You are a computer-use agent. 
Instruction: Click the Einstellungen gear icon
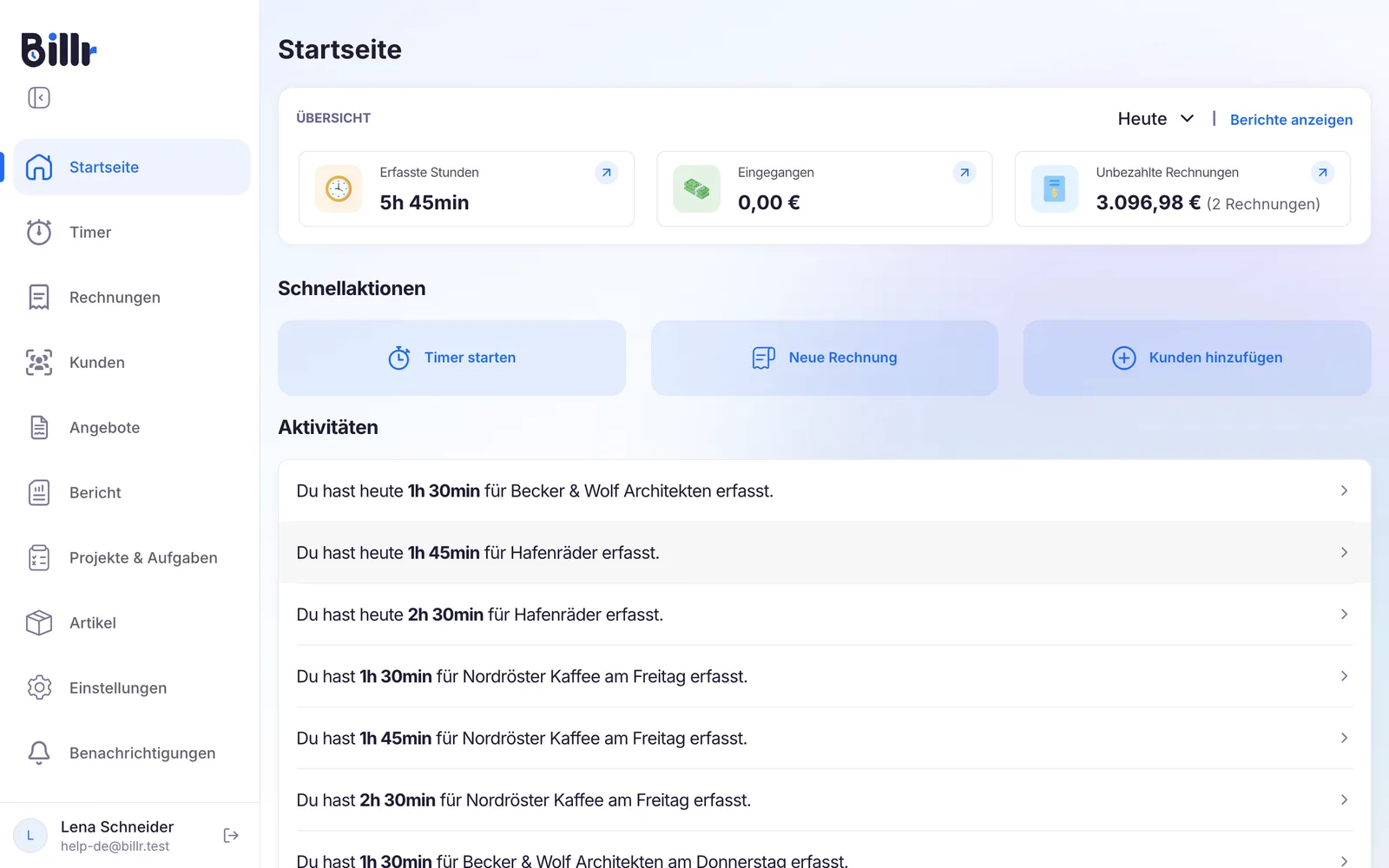[x=39, y=687]
